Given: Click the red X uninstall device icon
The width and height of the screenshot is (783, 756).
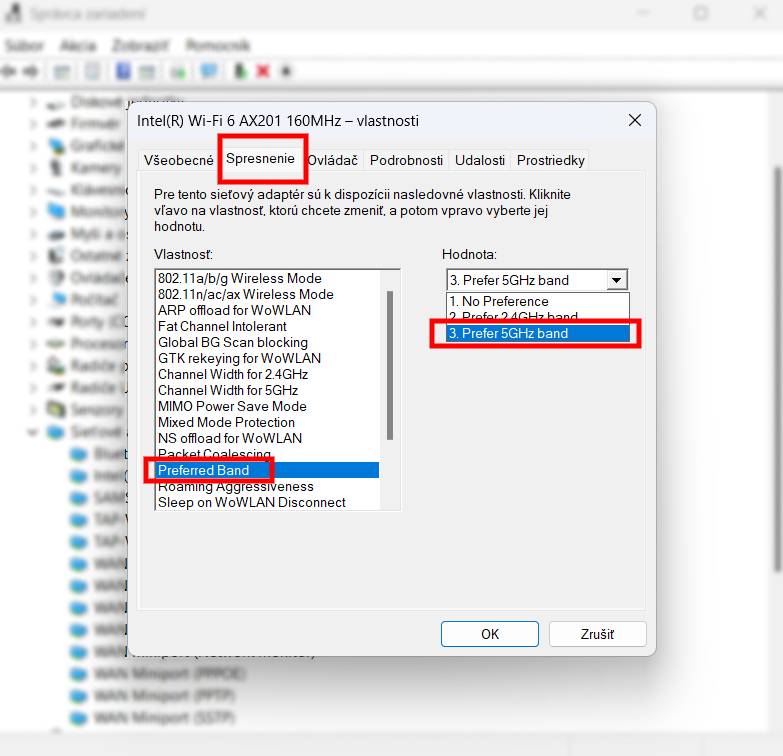Looking at the screenshot, I should pos(263,71).
